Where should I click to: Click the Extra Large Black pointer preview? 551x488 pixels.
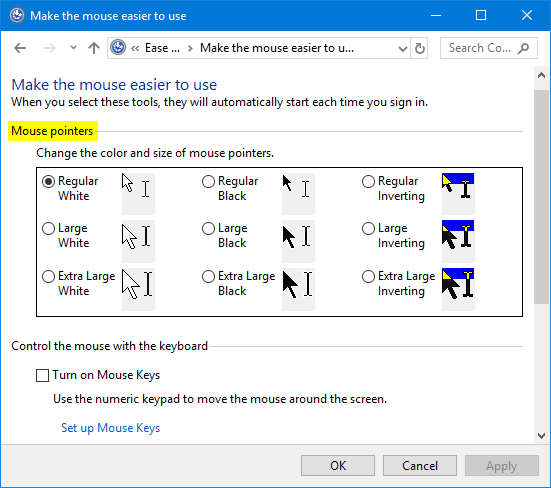pos(298,289)
